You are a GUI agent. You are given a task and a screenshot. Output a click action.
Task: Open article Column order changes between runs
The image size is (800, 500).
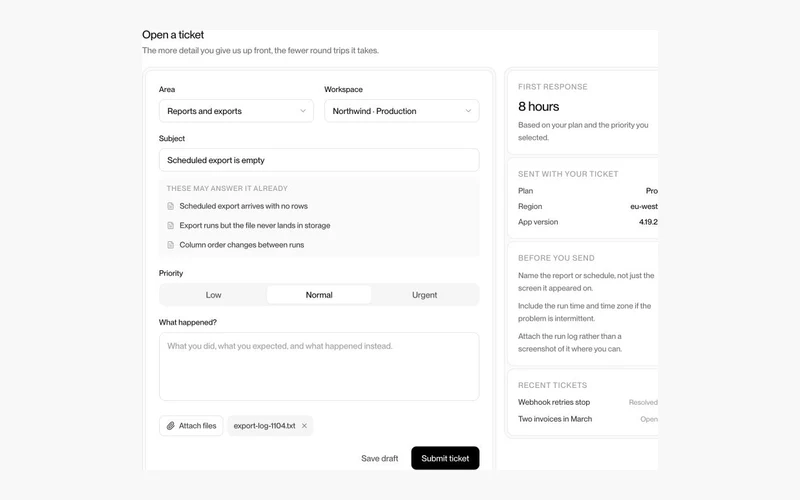point(241,245)
